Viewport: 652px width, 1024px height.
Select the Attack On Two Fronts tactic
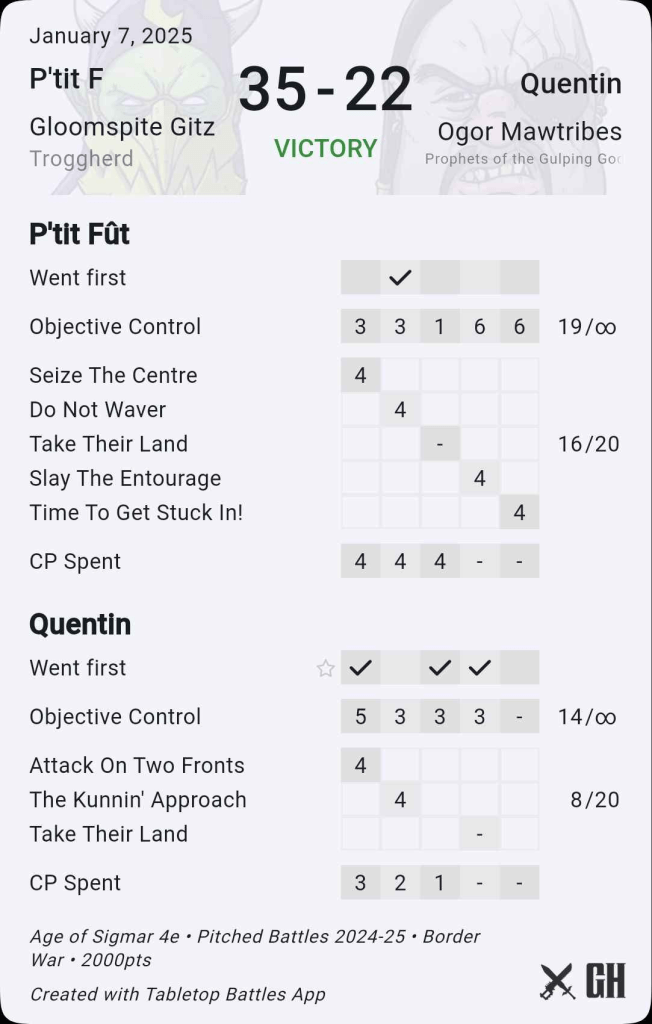point(137,766)
